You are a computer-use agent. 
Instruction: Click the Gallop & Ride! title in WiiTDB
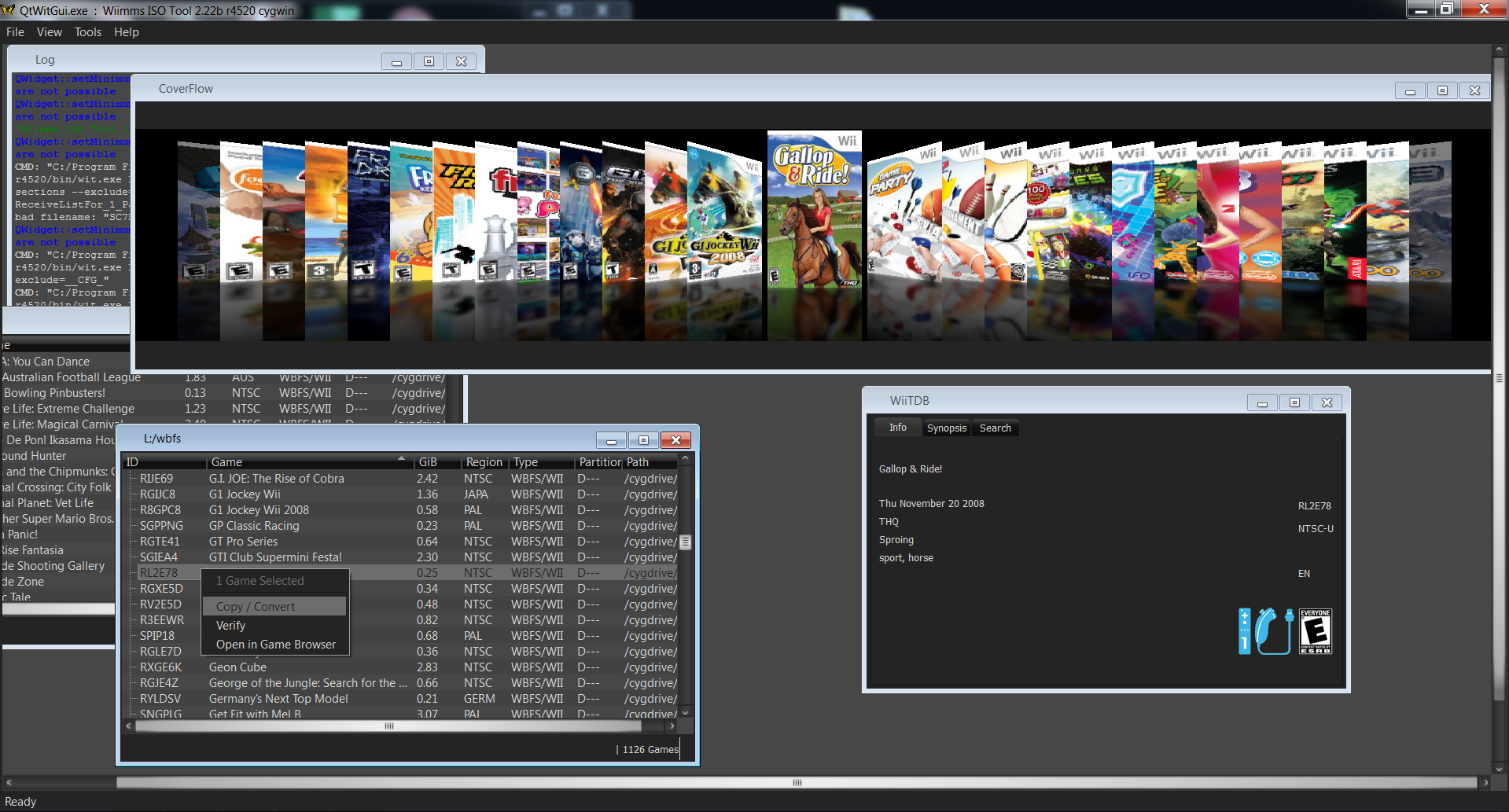[911, 469]
